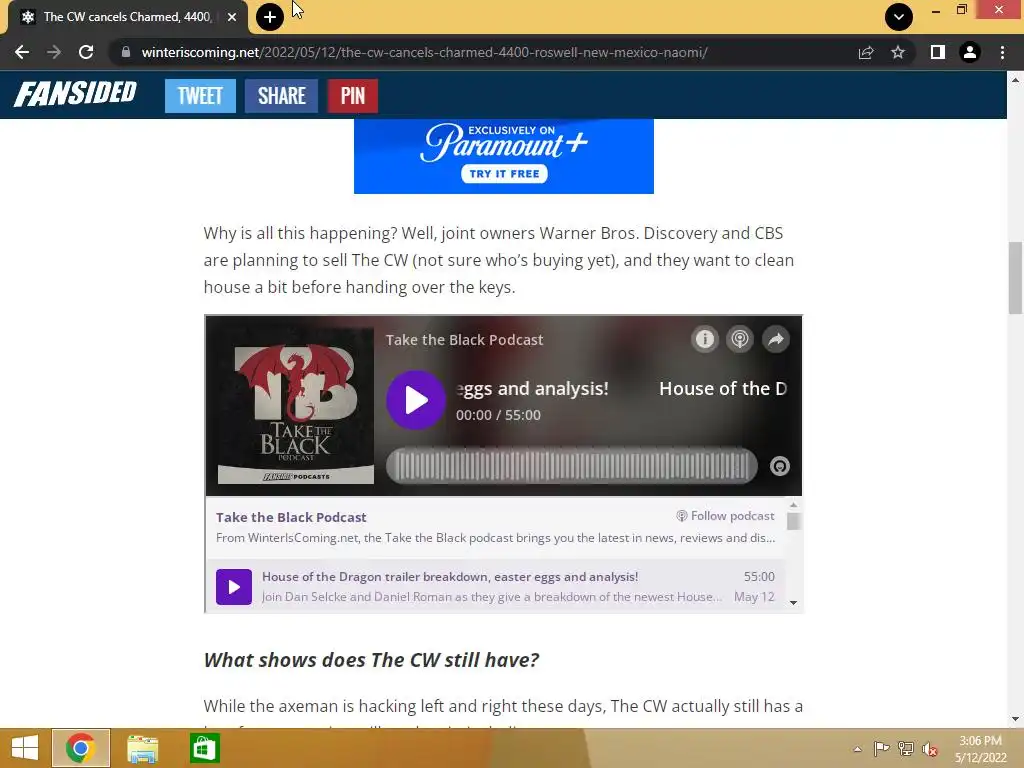Image resolution: width=1024 pixels, height=768 pixels.
Task: Click the podcast share arrow icon
Action: point(776,339)
